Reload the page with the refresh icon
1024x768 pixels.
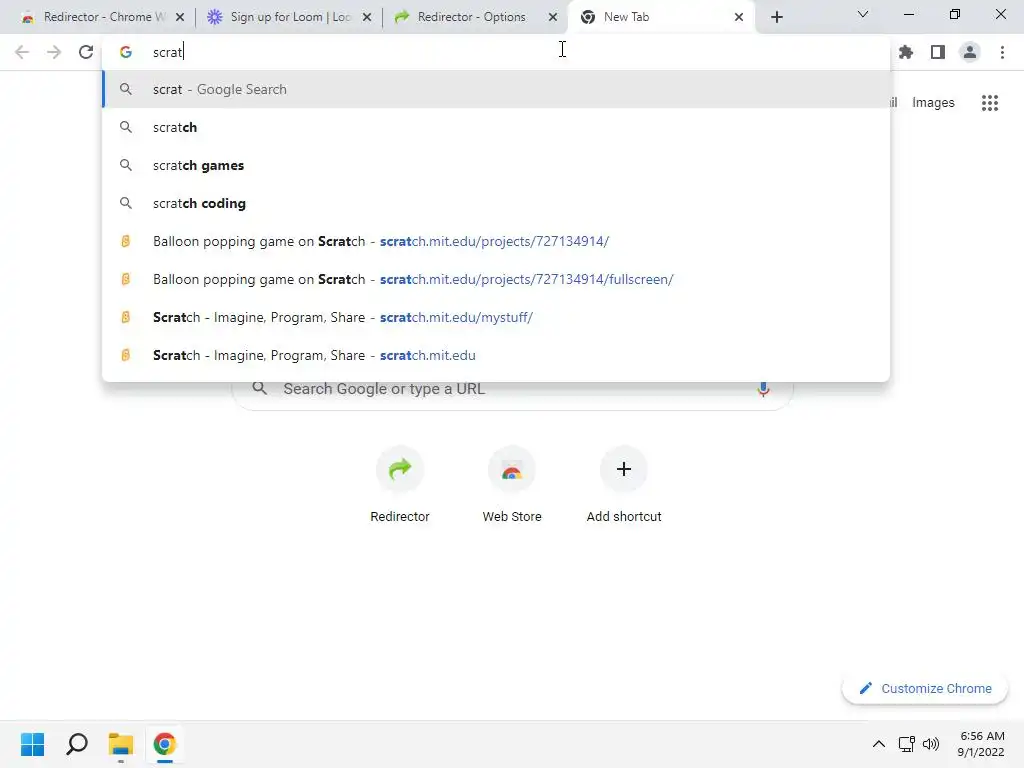point(86,52)
